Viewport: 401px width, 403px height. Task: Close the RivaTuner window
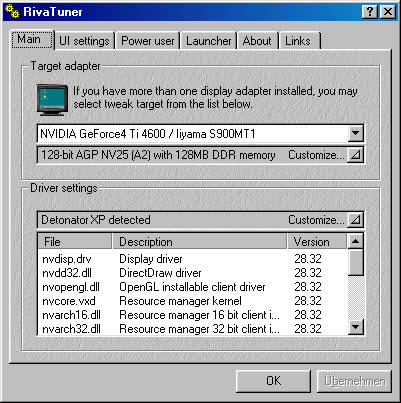(x=388, y=12)
